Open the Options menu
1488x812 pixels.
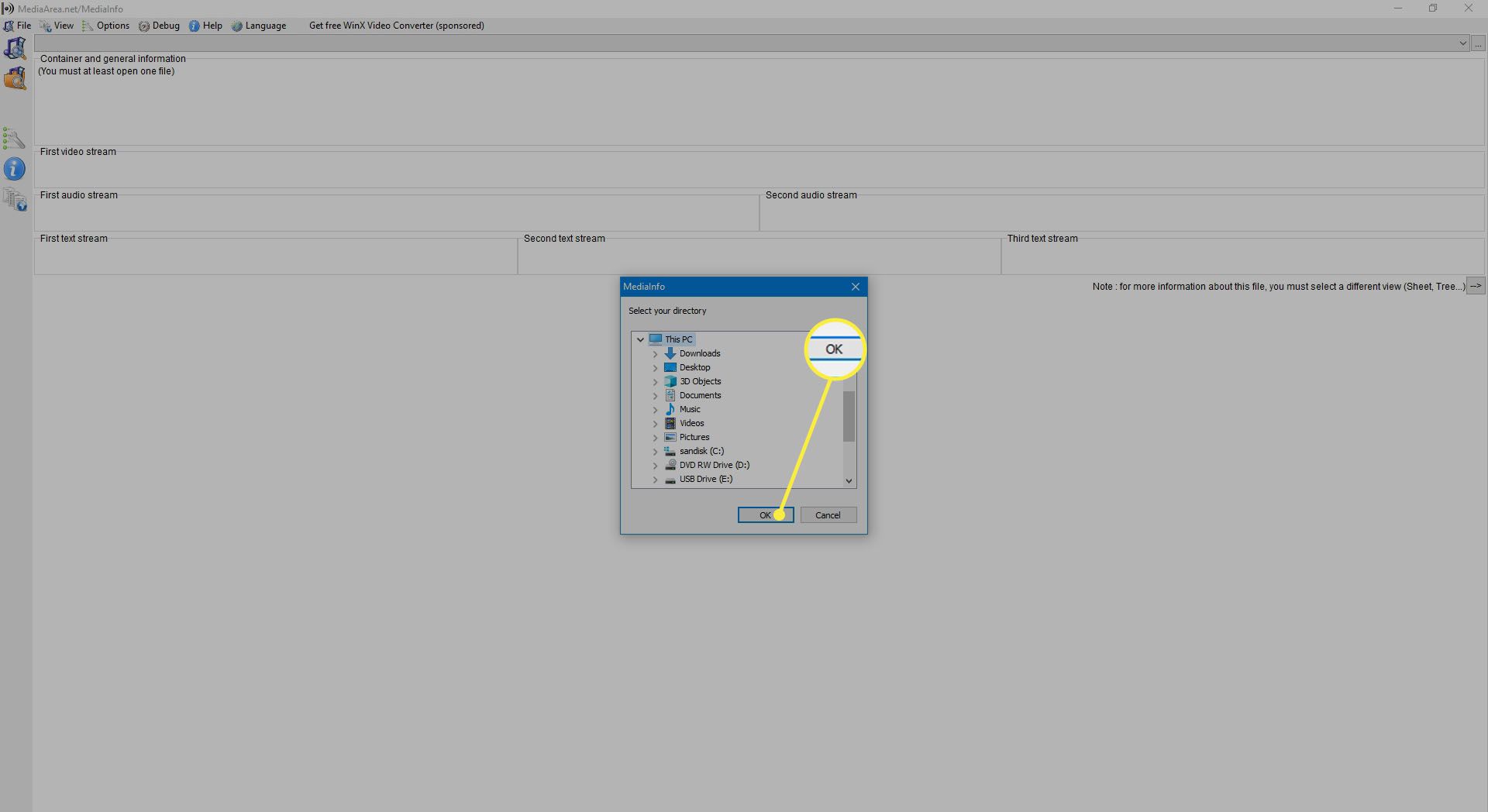[105, 26]
